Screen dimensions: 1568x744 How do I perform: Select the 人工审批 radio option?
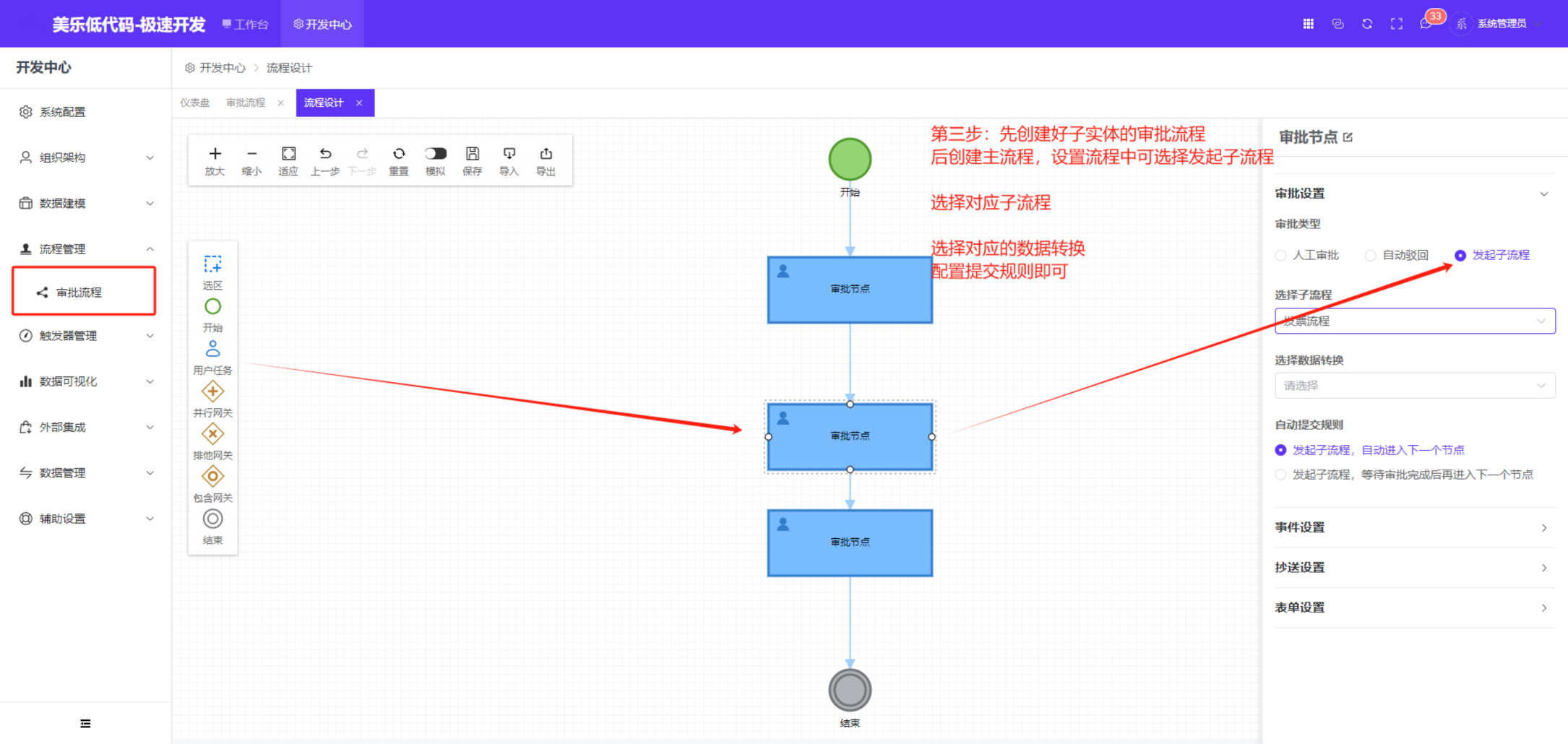(1281, 256)
